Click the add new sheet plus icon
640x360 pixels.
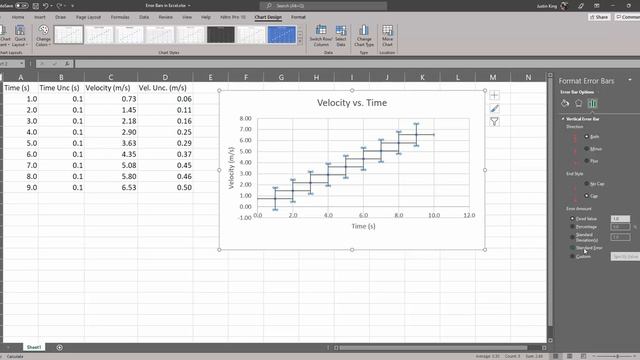click(x=60, y=347)
